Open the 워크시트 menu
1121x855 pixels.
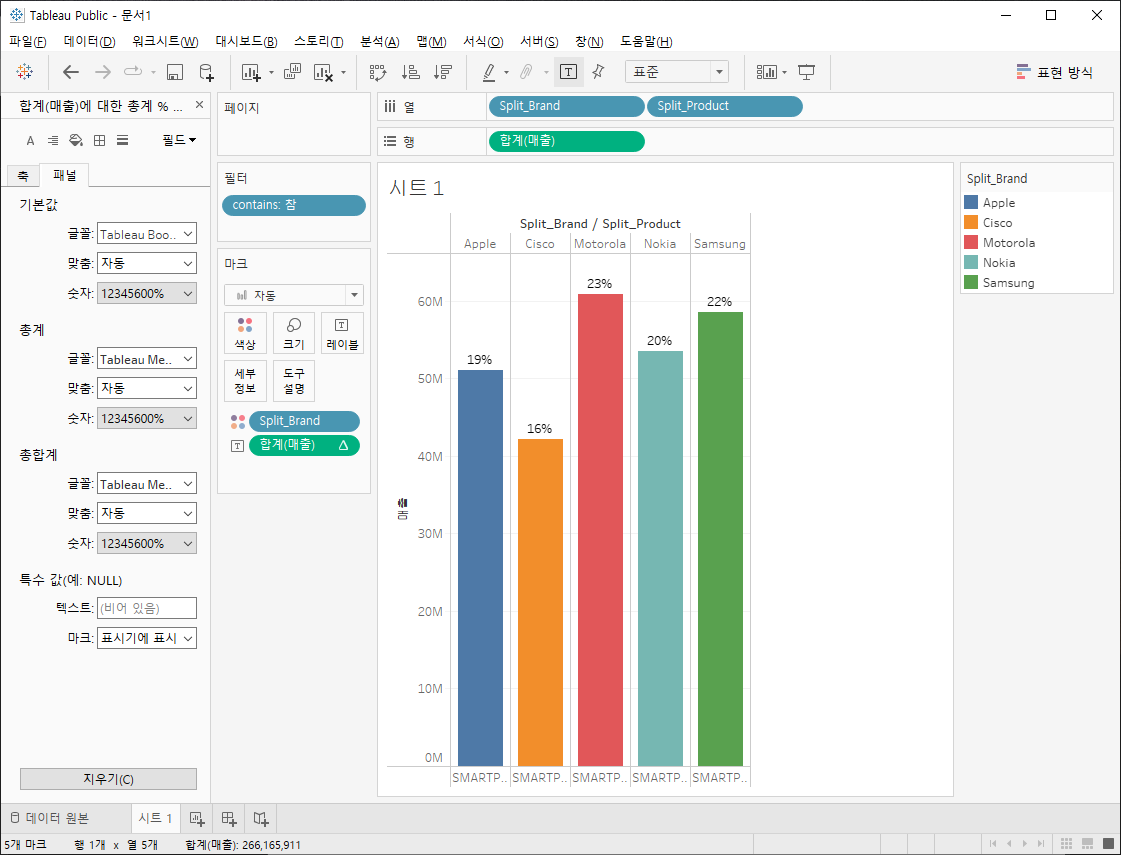[x=165, y=41]
